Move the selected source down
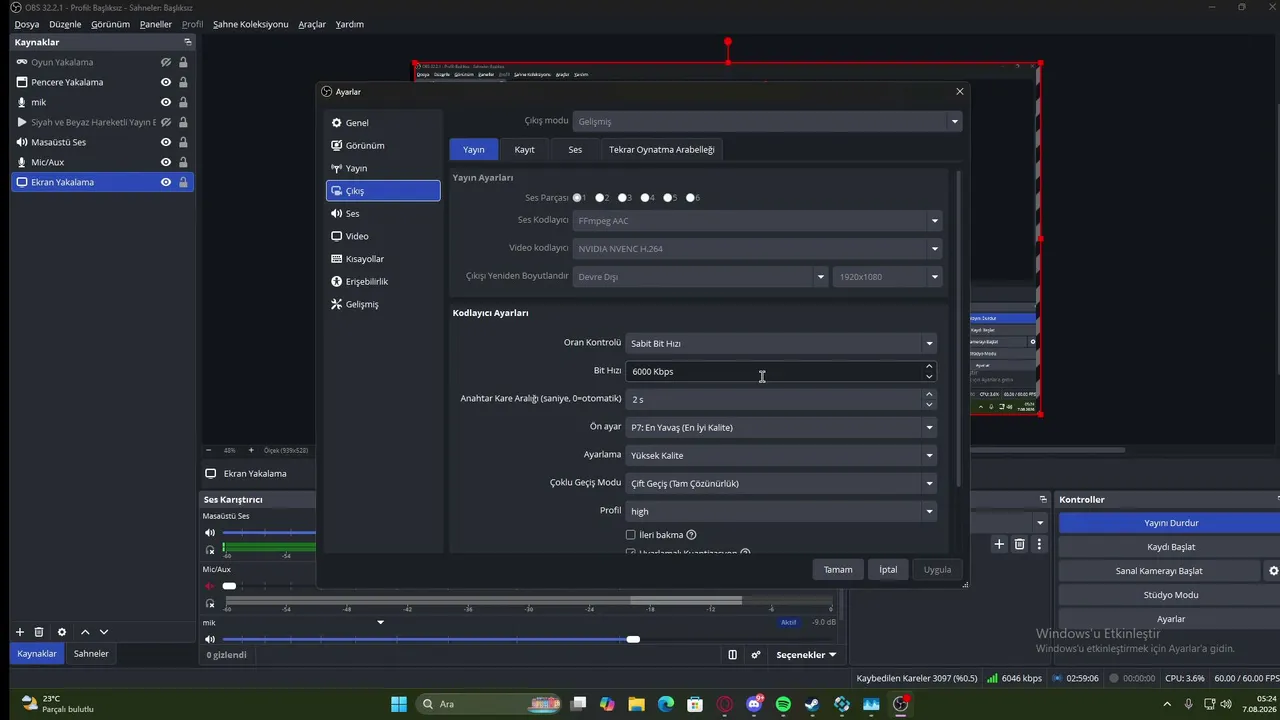 point(104,632)
